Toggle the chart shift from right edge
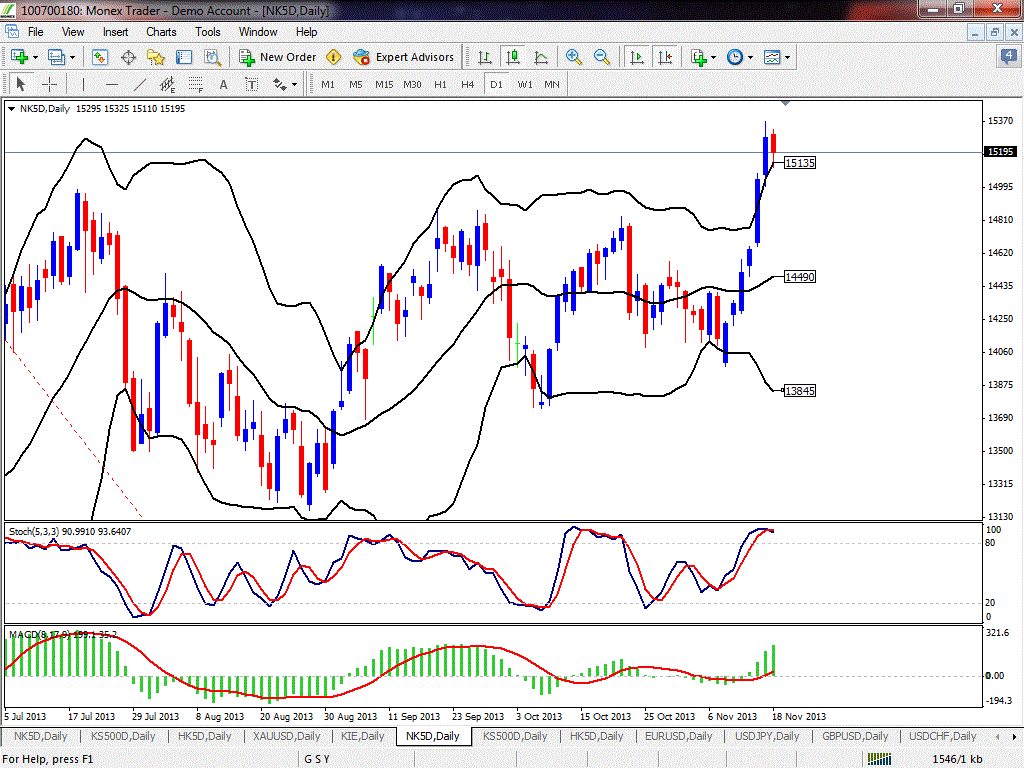The height and width of the screenshot is (768, 1024). click(664, 57)
